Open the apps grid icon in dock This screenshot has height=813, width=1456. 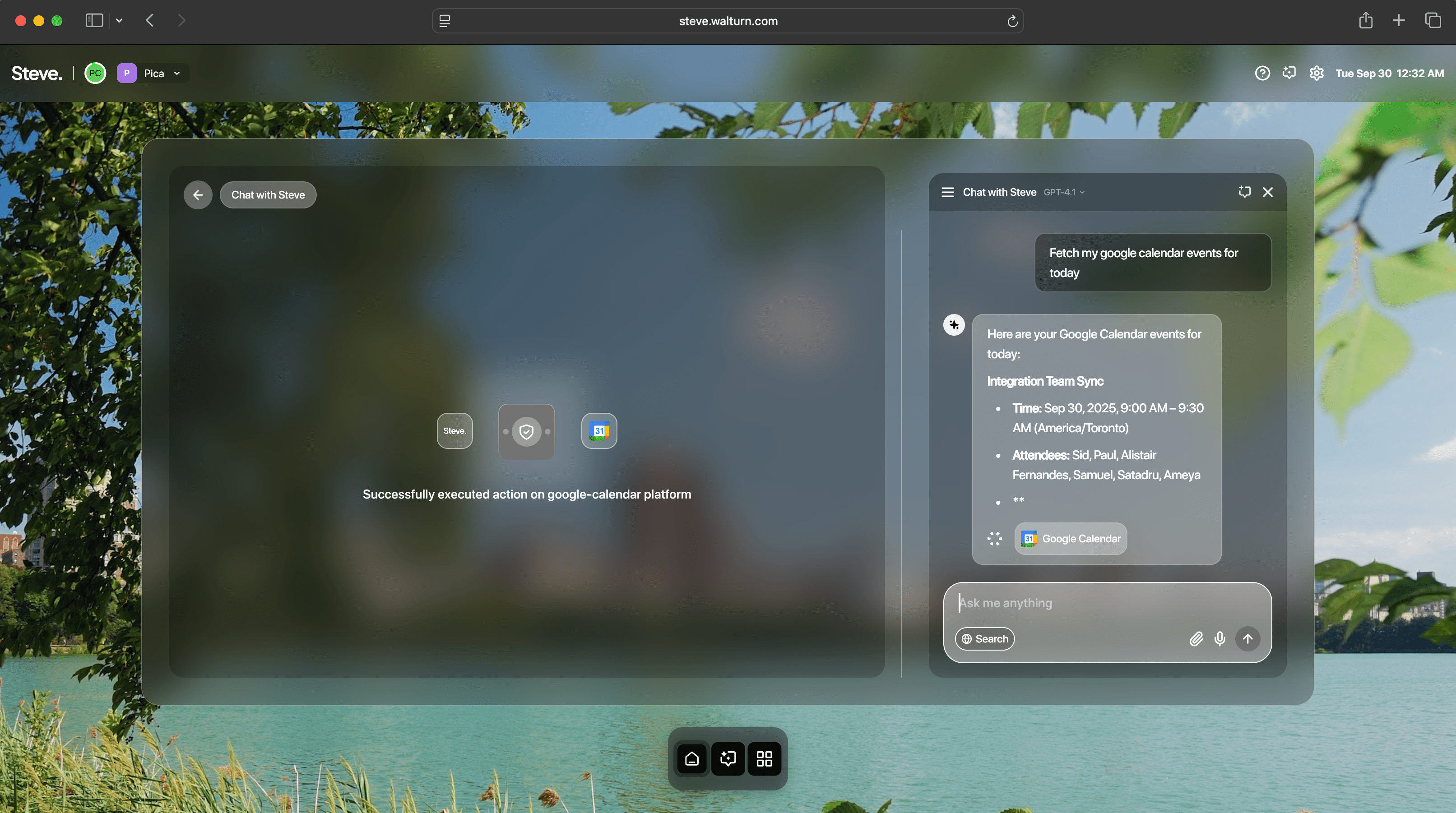764,759
